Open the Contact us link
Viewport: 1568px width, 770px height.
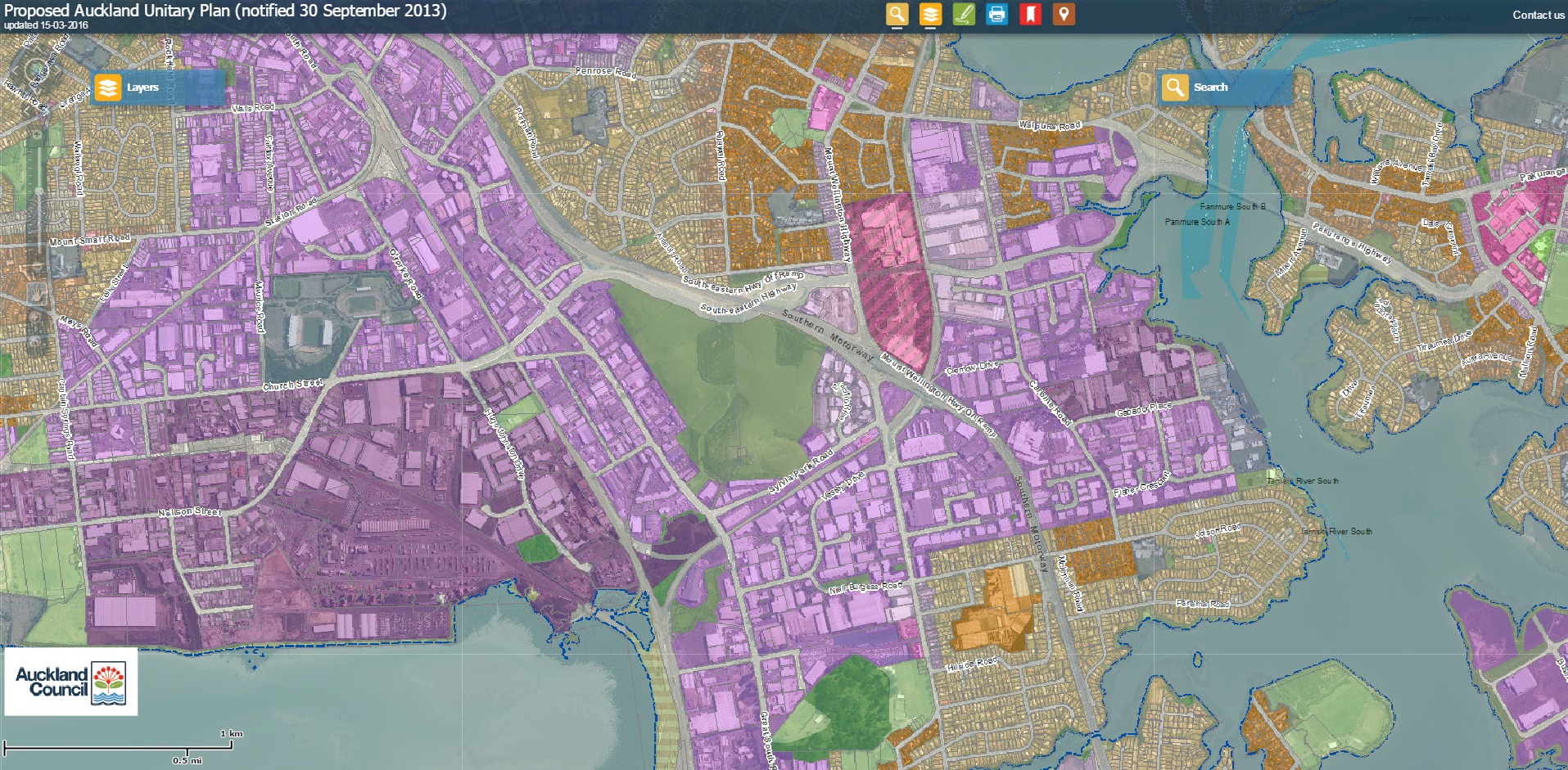pos(1538,15)
